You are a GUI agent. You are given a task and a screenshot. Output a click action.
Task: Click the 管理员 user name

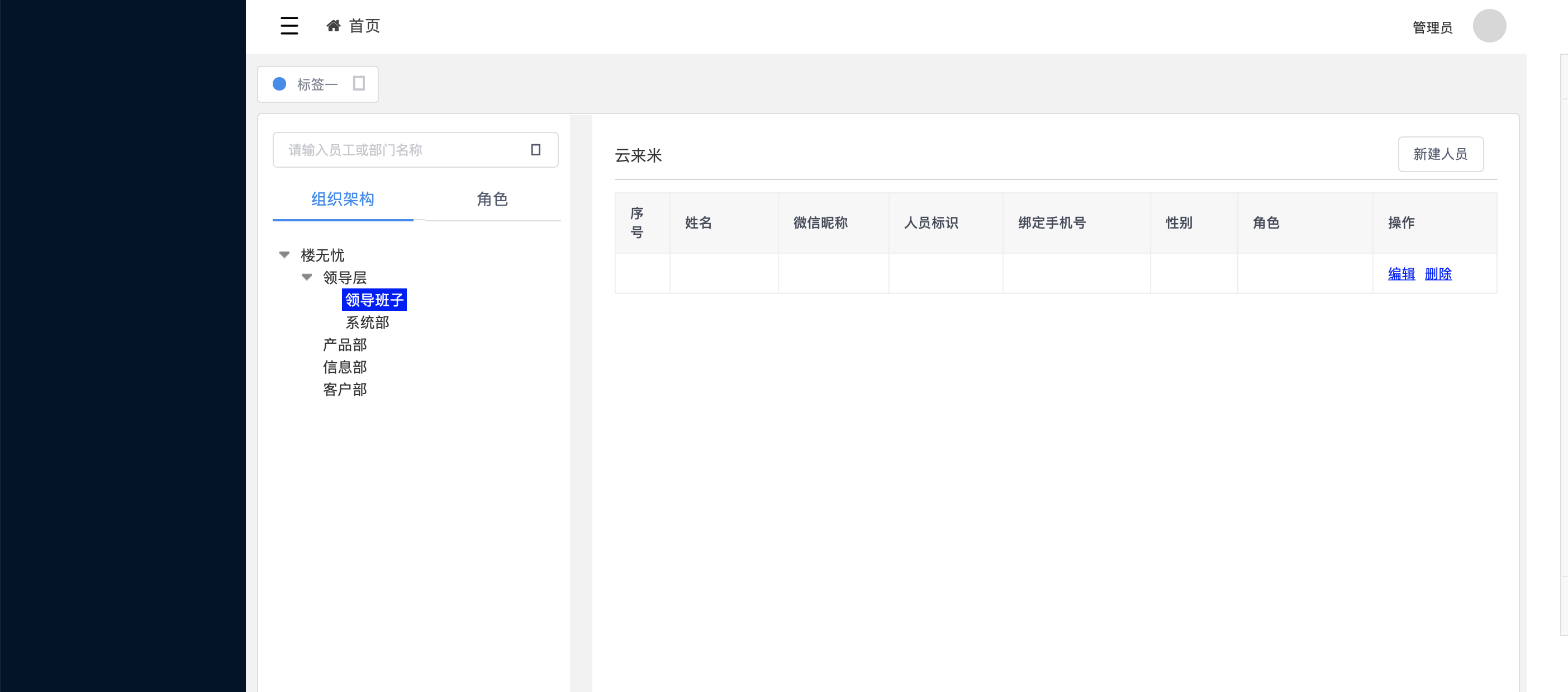[1432, 27]
